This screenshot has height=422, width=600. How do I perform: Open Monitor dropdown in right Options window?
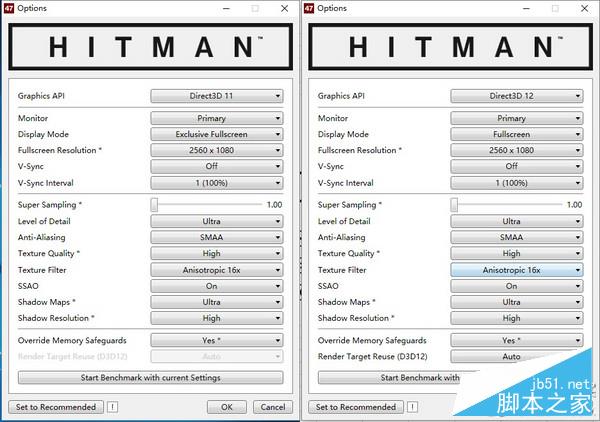click(x=517, y=118)
